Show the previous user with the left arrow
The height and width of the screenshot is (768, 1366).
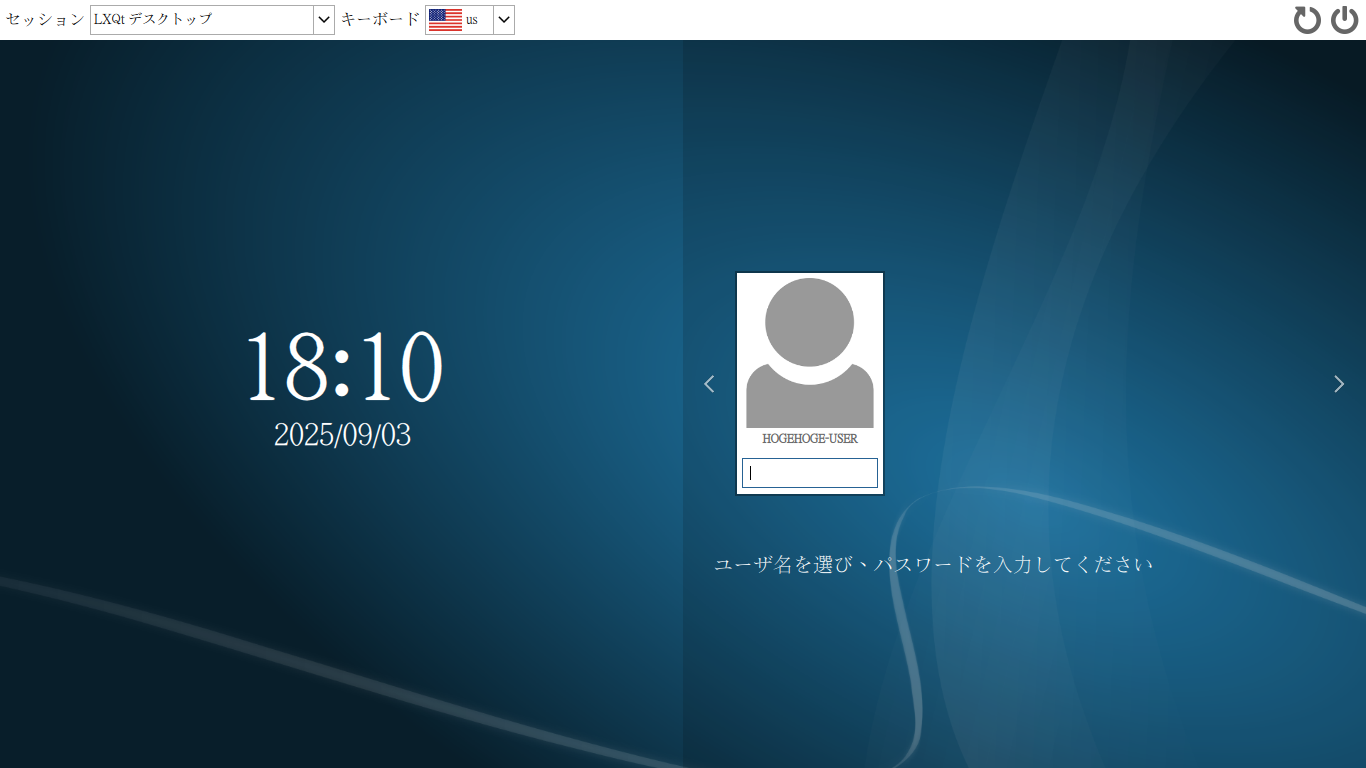pos(709,383)
